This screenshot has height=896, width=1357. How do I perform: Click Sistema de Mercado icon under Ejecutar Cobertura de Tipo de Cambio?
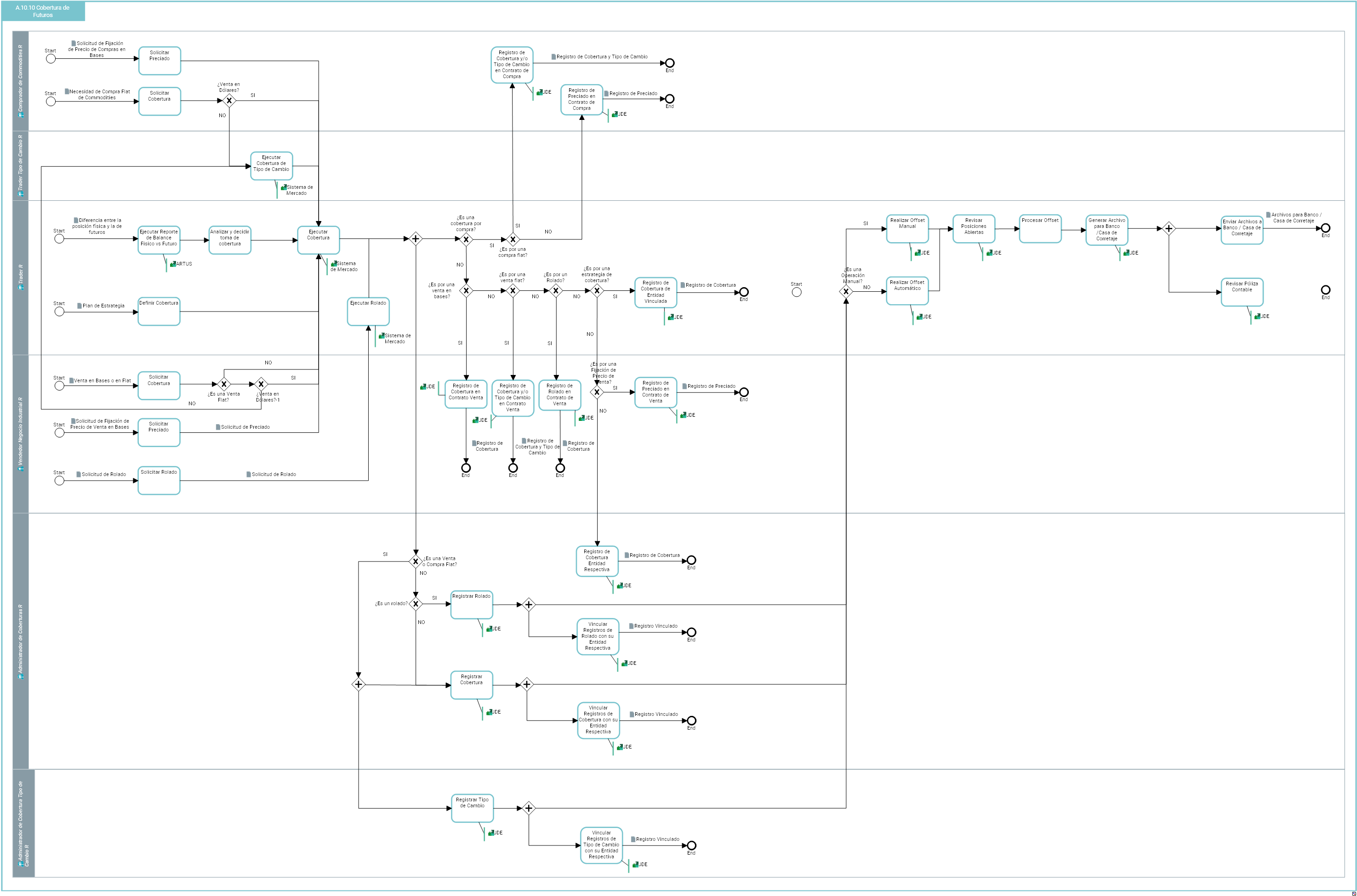click(284, 187)
